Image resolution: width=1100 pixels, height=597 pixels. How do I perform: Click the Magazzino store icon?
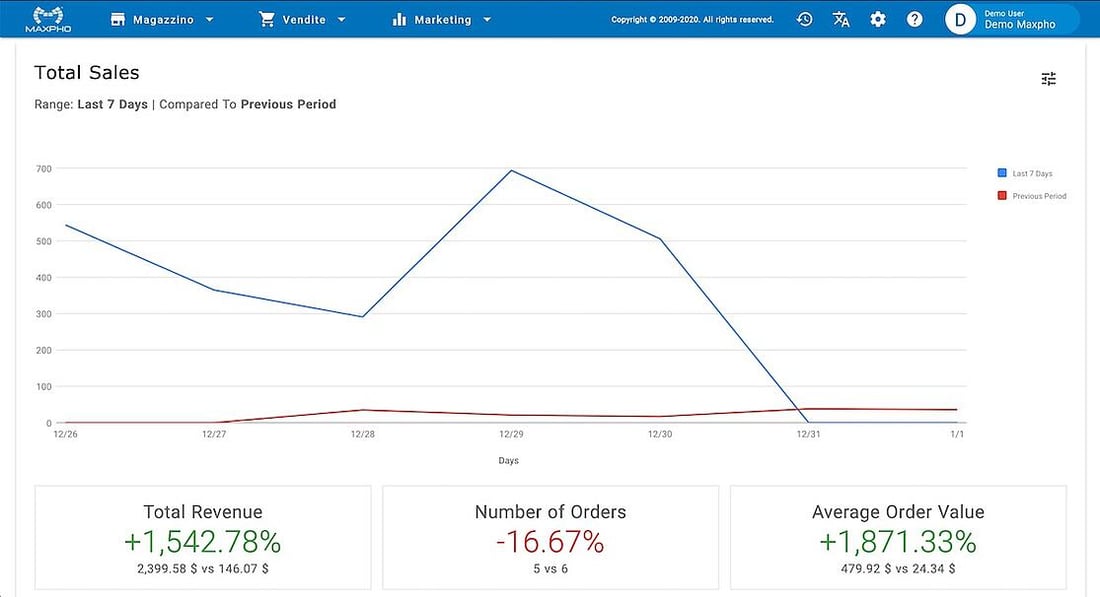click(118, 20)
